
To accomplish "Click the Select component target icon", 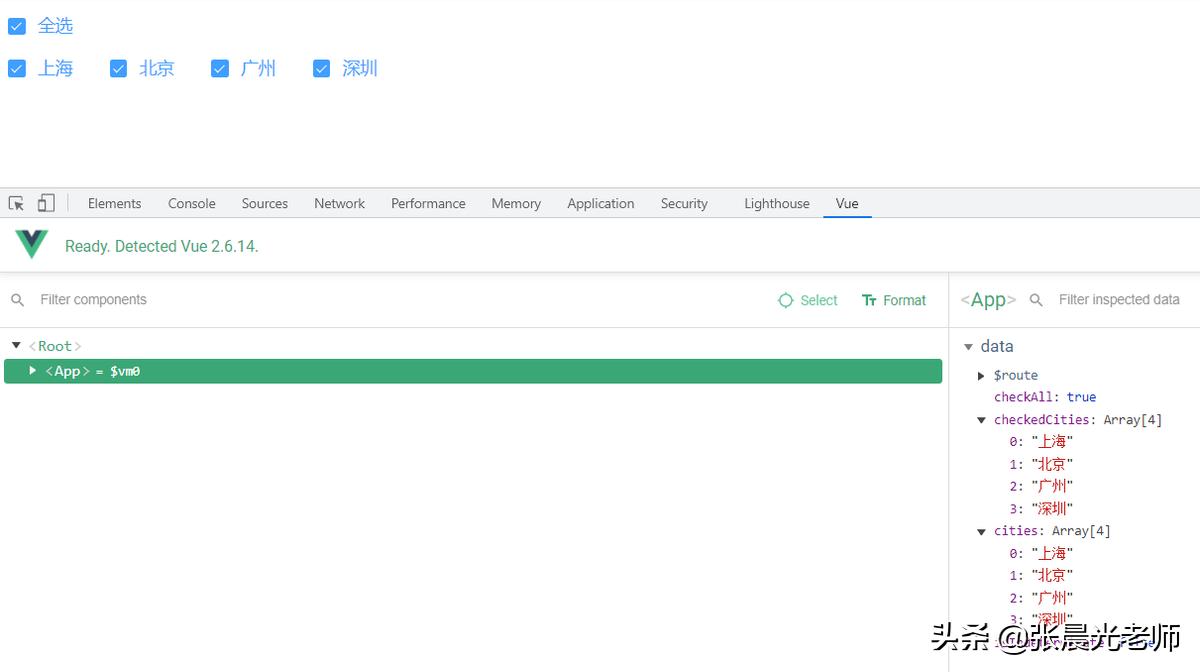I will (x=786, y=300).
